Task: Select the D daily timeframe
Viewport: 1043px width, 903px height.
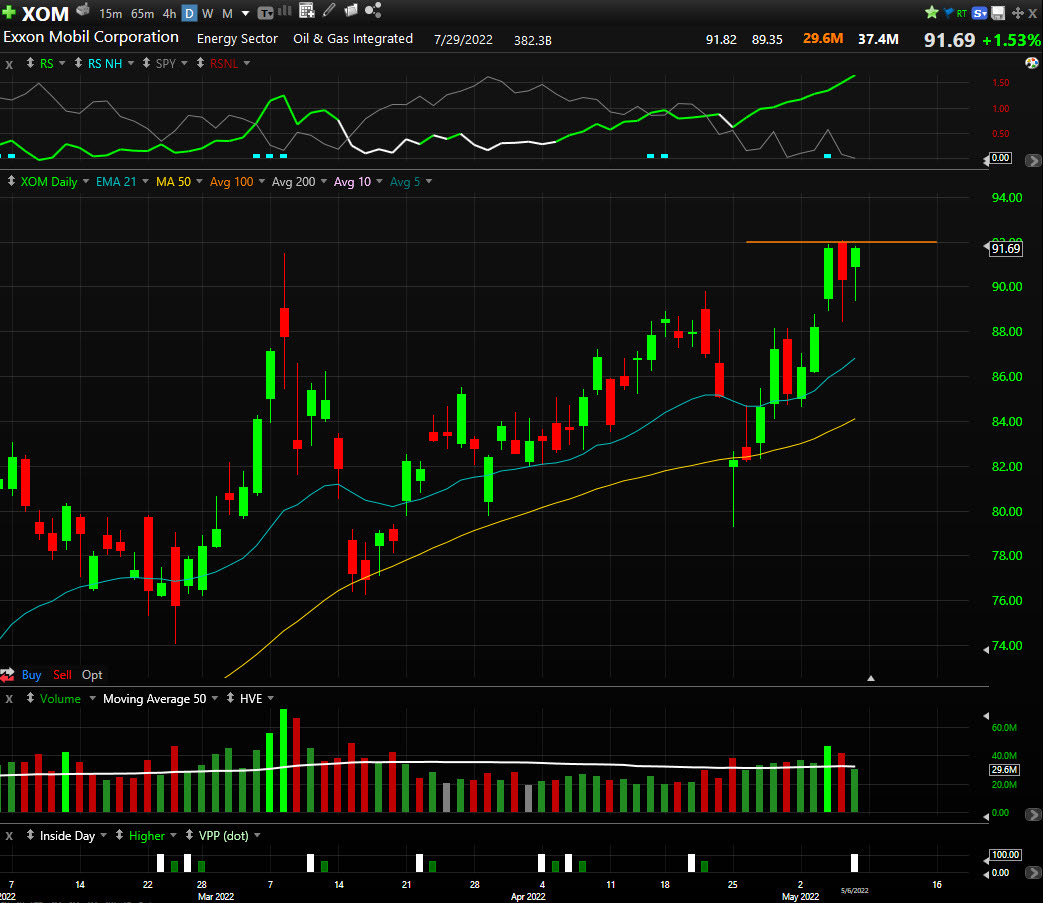Action: click(x=189, y=13)
